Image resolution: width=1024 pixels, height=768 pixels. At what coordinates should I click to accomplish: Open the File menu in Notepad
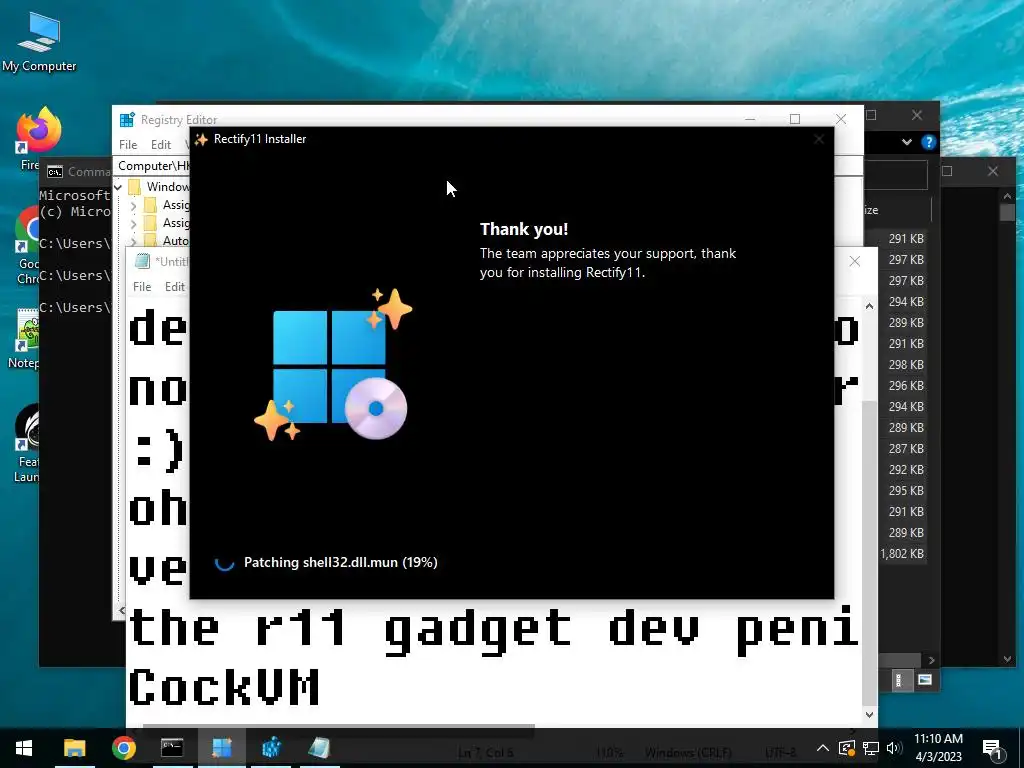(142, 287)
